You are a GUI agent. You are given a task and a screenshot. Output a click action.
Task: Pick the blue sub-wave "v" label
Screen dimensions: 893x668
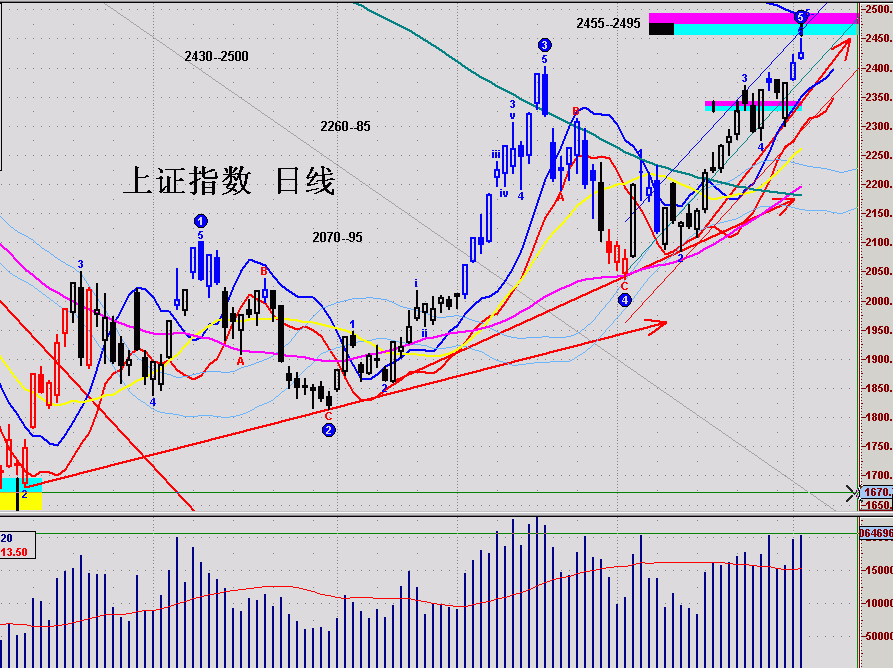[512, 116]
